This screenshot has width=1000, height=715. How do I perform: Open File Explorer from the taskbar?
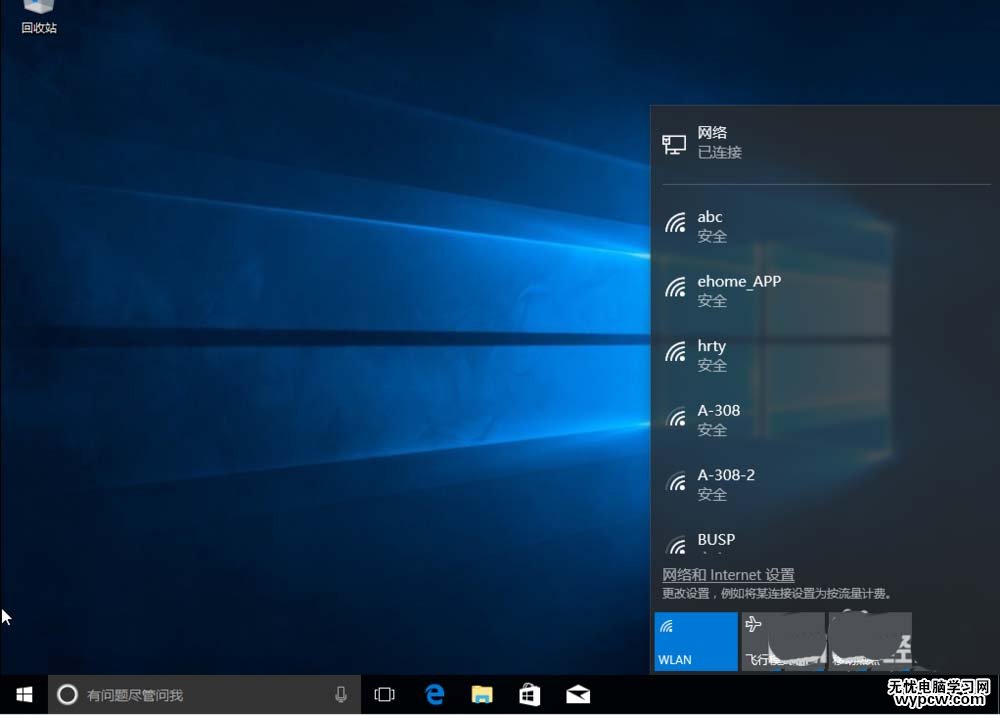coord(482,695)
